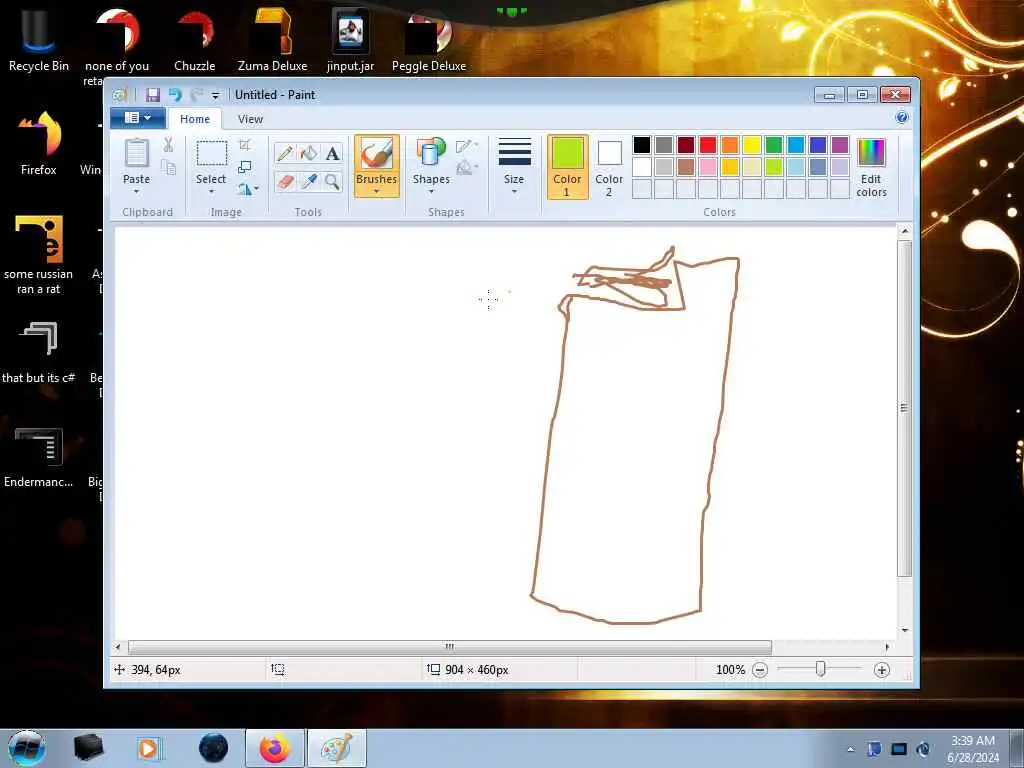Open Customize Quick Access Toolbar dropdown

[216, 95]
